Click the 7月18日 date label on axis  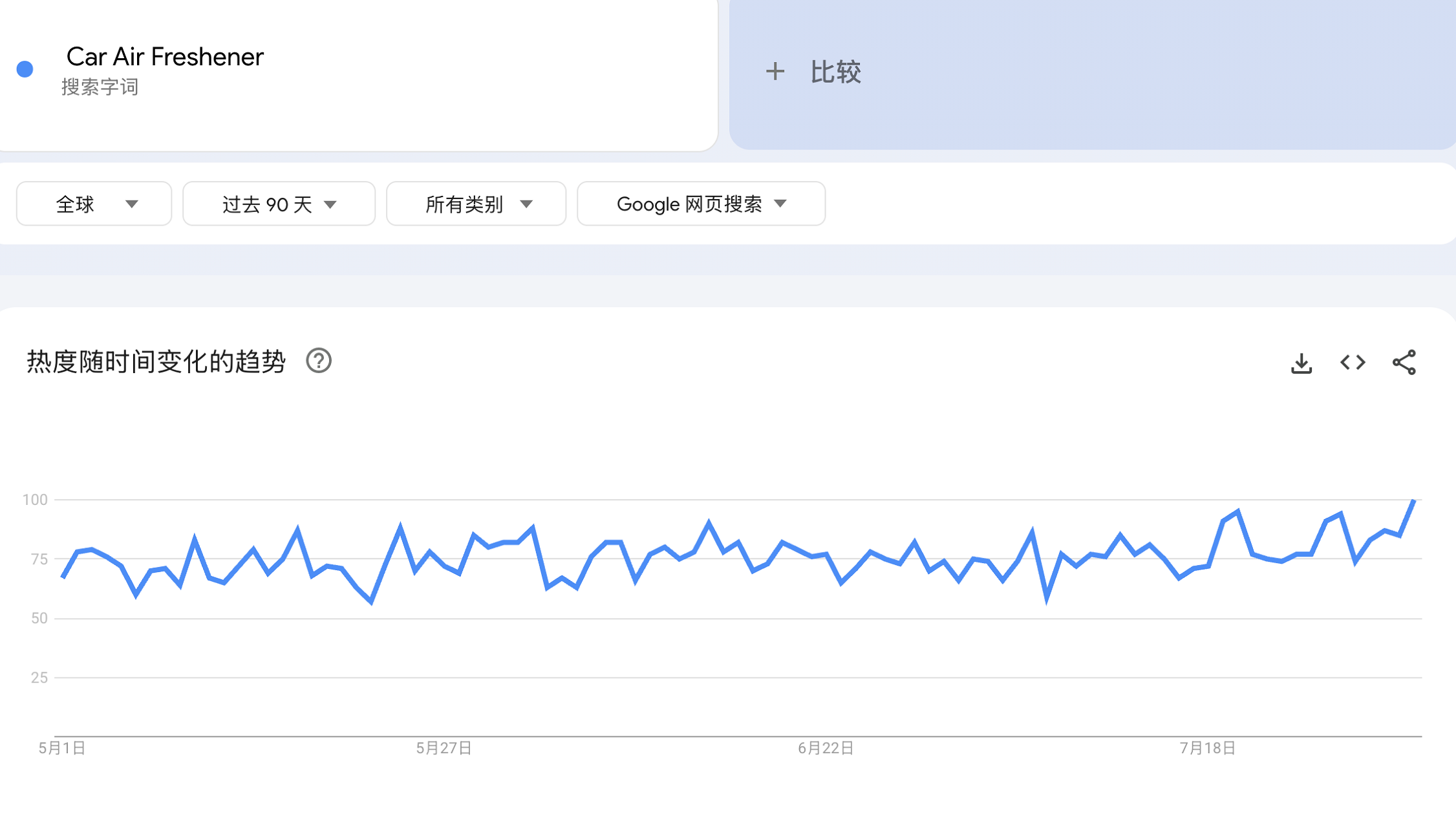pos(1207,748)
